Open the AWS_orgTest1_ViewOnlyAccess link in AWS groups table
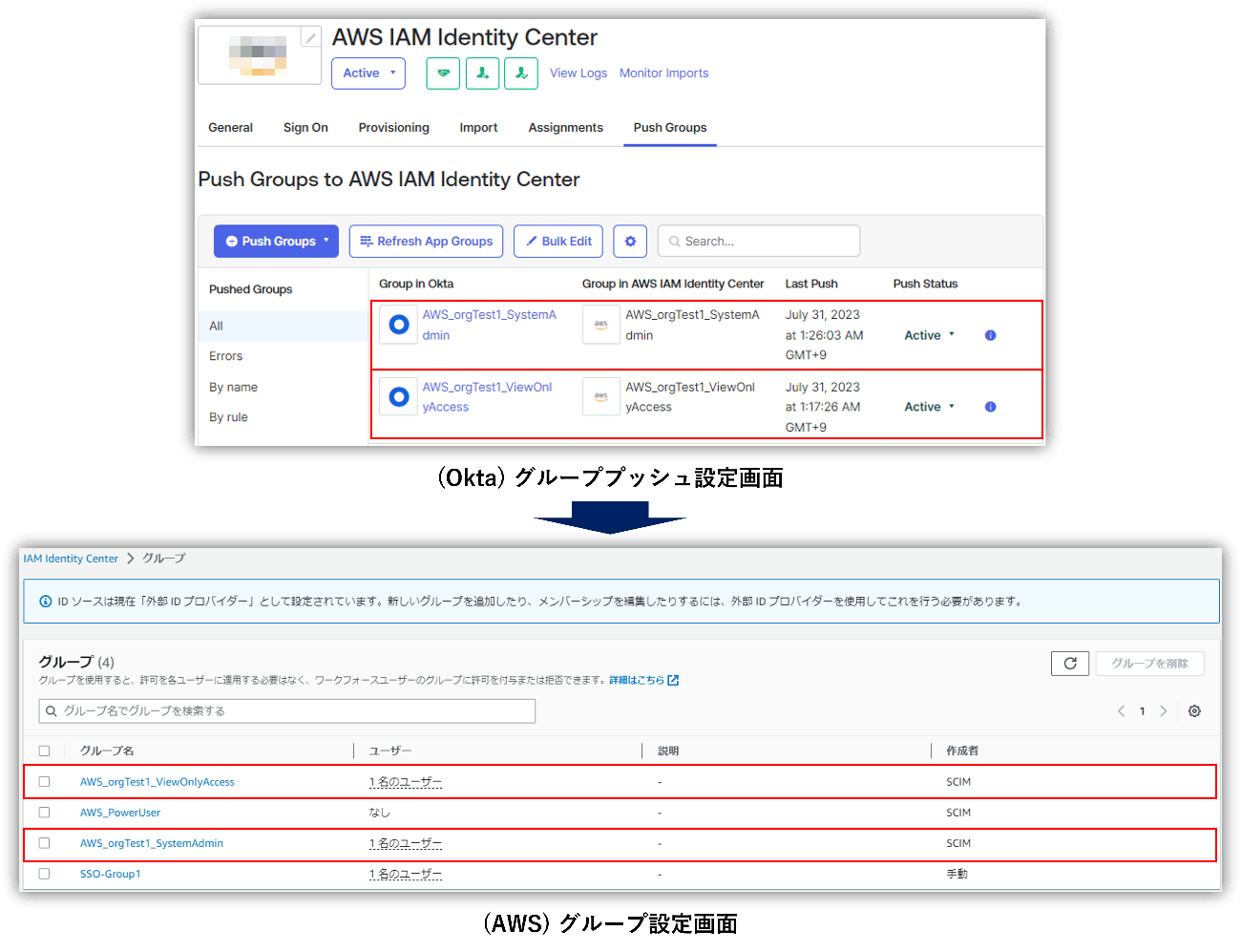The width and height of the screenshot is (1241, 952). 158,782
